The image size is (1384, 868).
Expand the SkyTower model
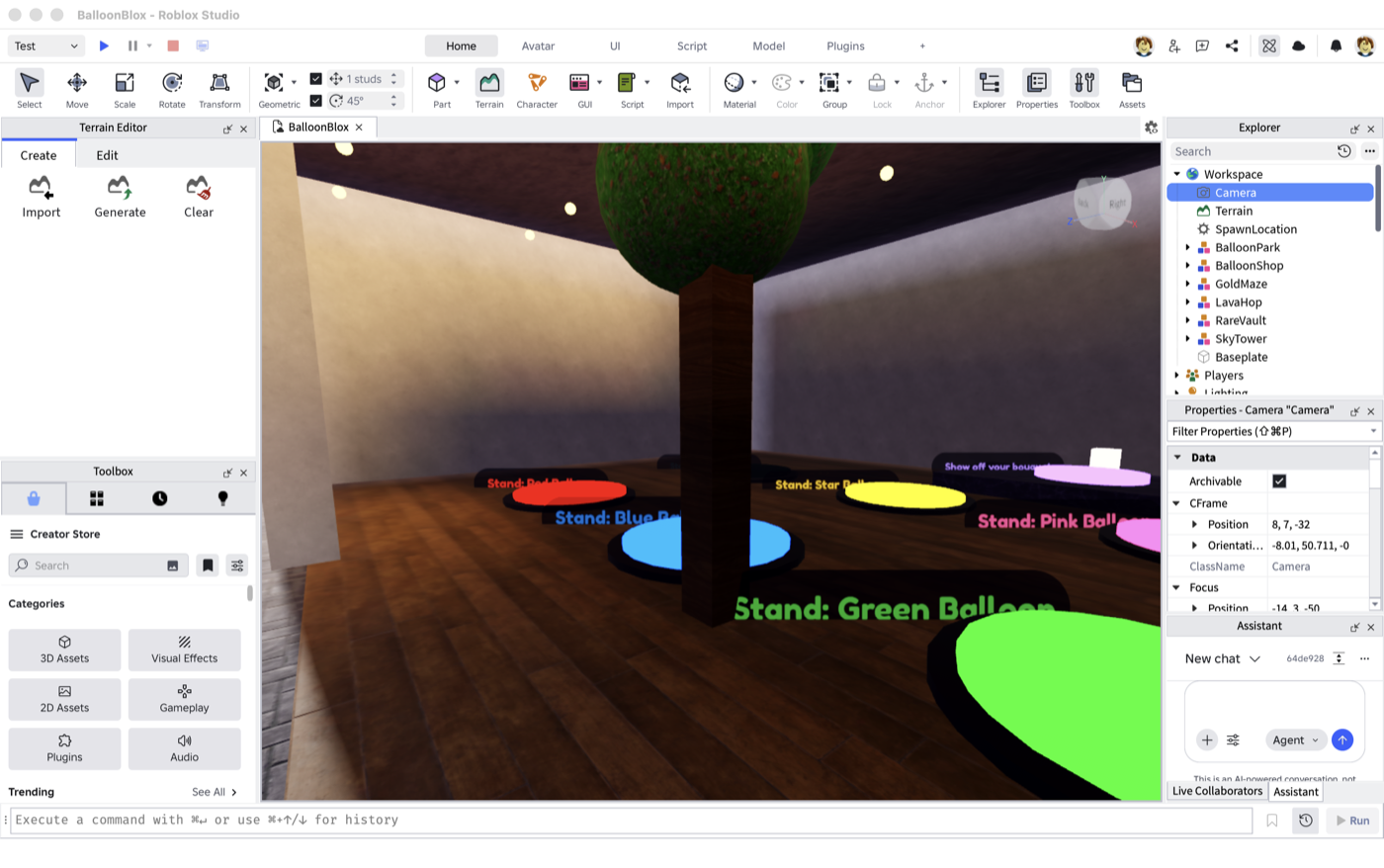click(1188, 339)
